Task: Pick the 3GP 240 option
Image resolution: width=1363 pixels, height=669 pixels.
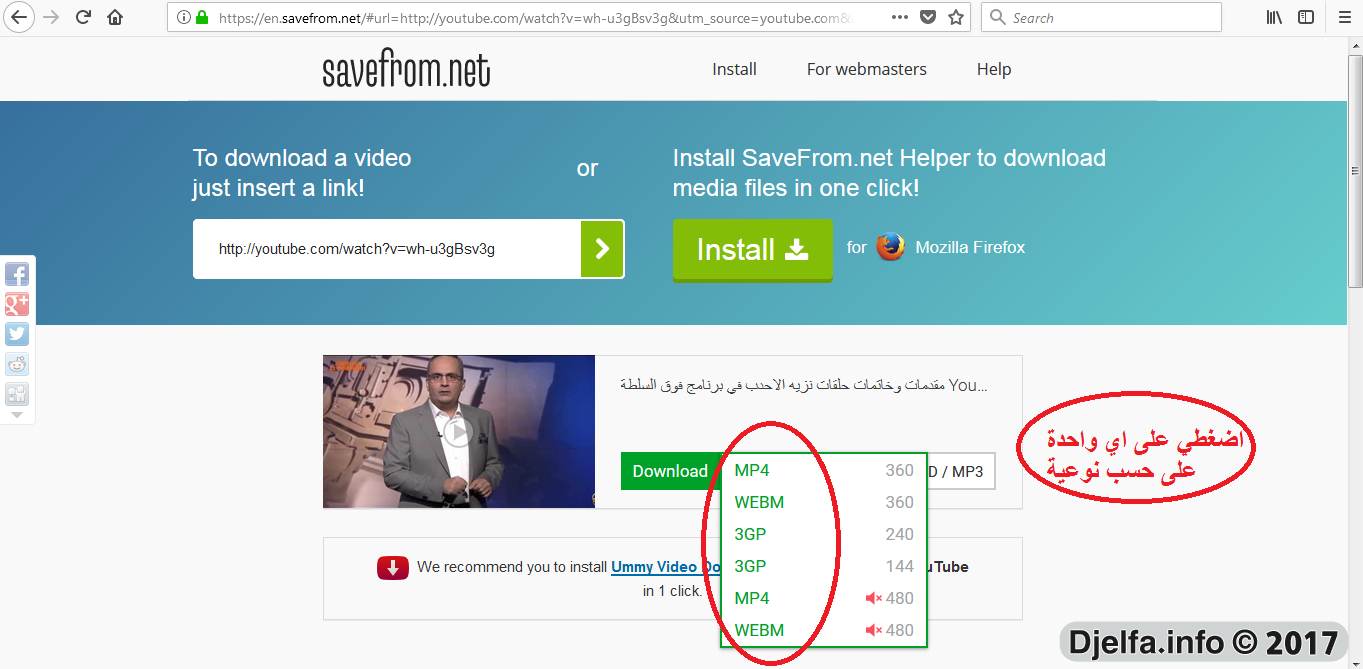Action: [x=824, y=534]
